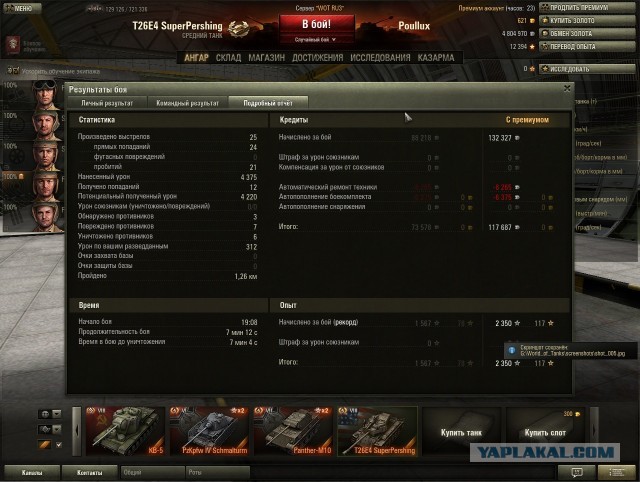This screenshot has width=640, height=482.
Task: Click the free experience star beside 12 394
Action: 532,47
